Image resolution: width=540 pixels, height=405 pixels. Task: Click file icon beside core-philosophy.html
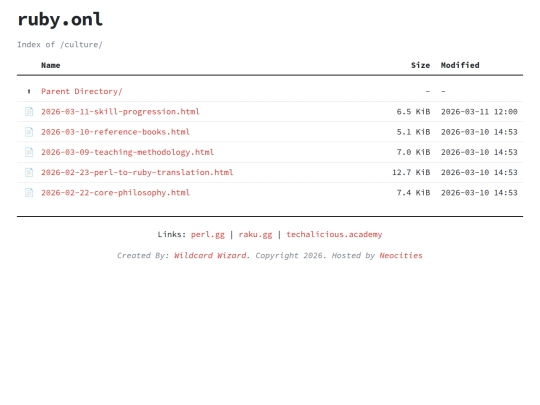[x=29, y=193]
